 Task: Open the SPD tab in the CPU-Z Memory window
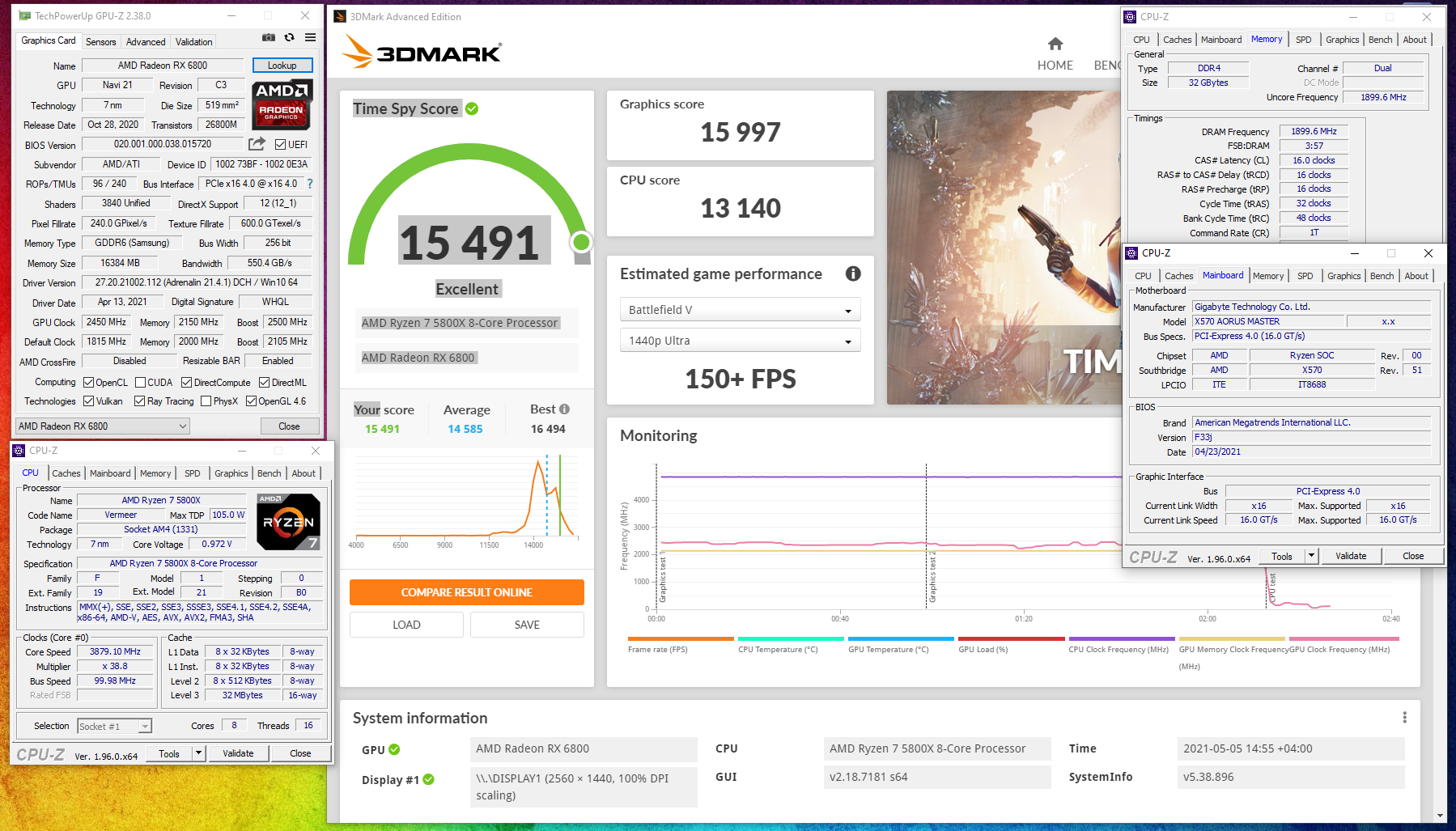1303,40
